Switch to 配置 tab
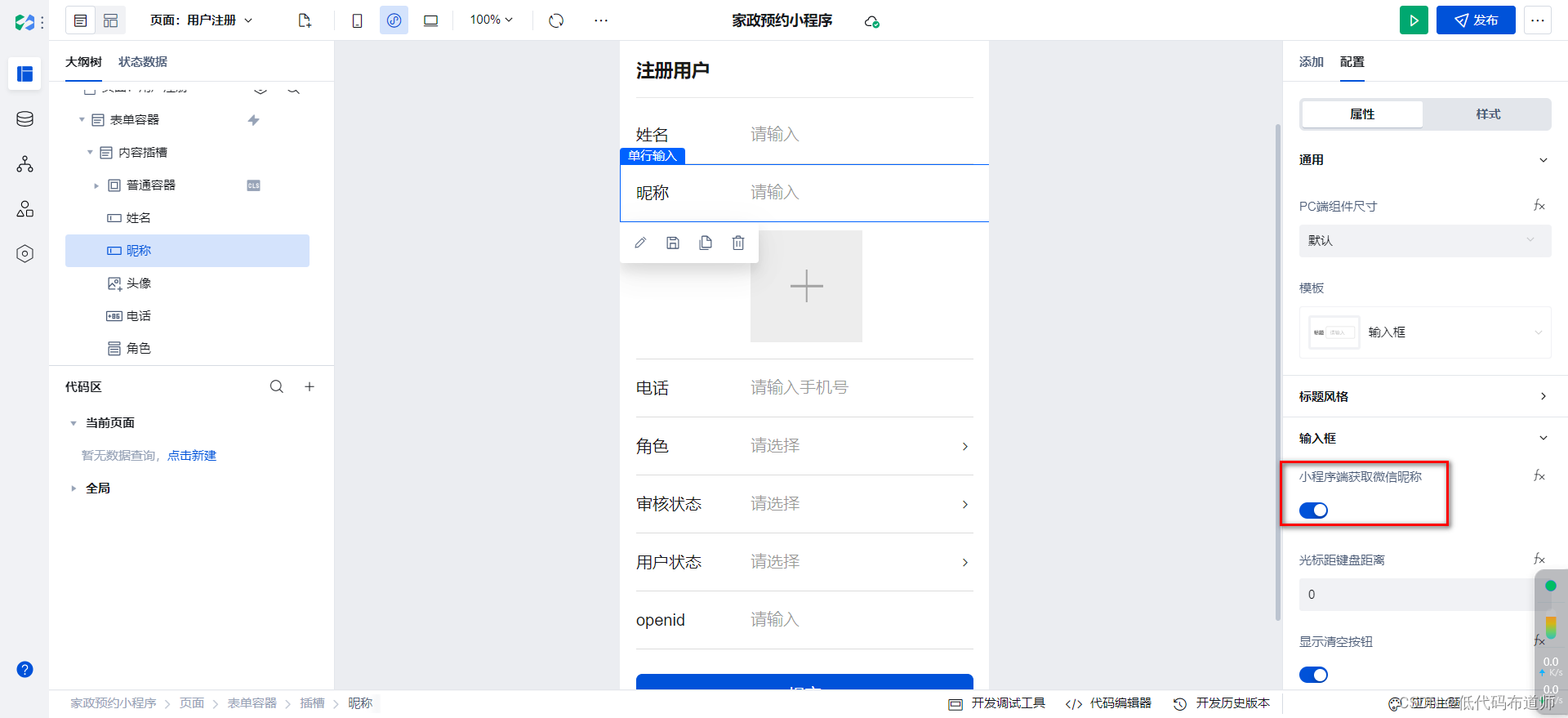Image resolution: width=1568 pixels, height=718 pixels. click(1352, 62)
